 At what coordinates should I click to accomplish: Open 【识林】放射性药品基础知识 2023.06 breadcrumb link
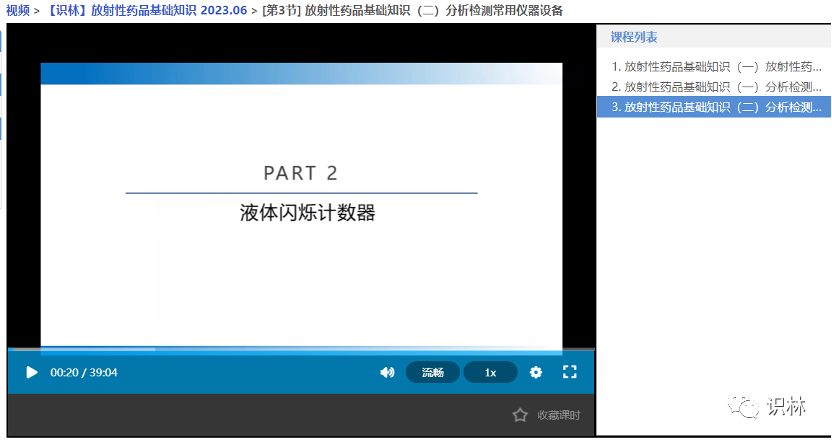point(146,11)
